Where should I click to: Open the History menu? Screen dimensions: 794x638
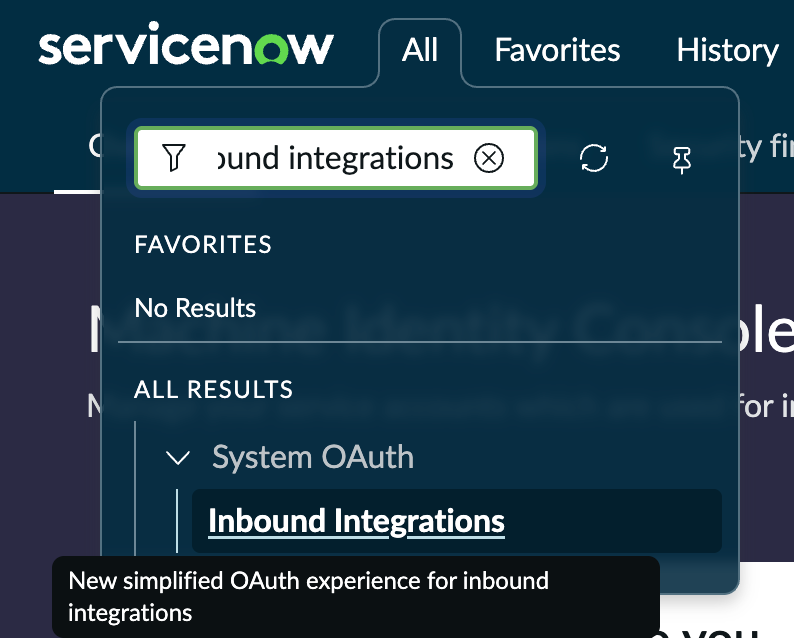point(728,50)
